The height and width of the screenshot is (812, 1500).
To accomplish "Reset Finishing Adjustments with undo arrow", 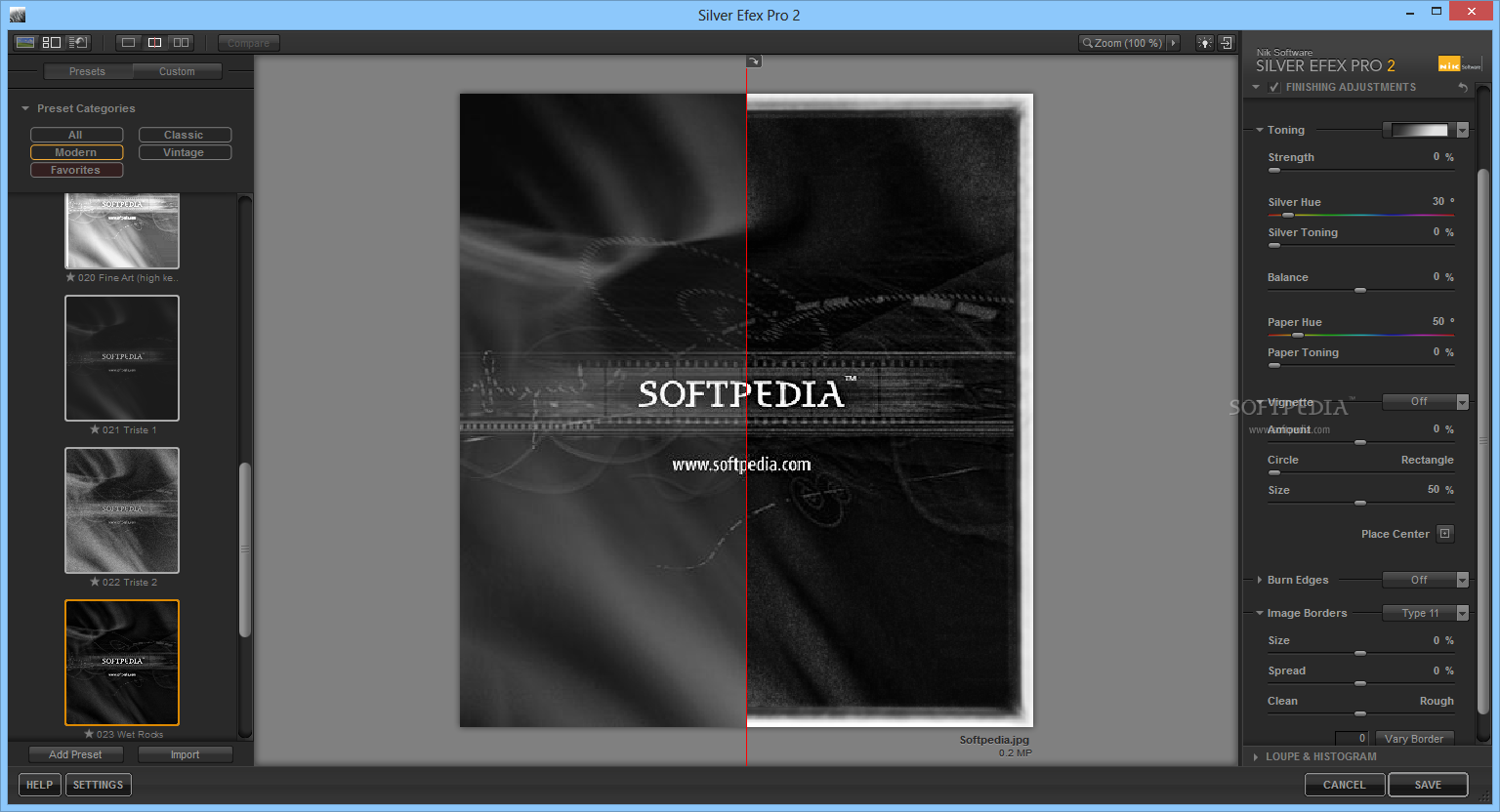I will (x=1463, y=87).
